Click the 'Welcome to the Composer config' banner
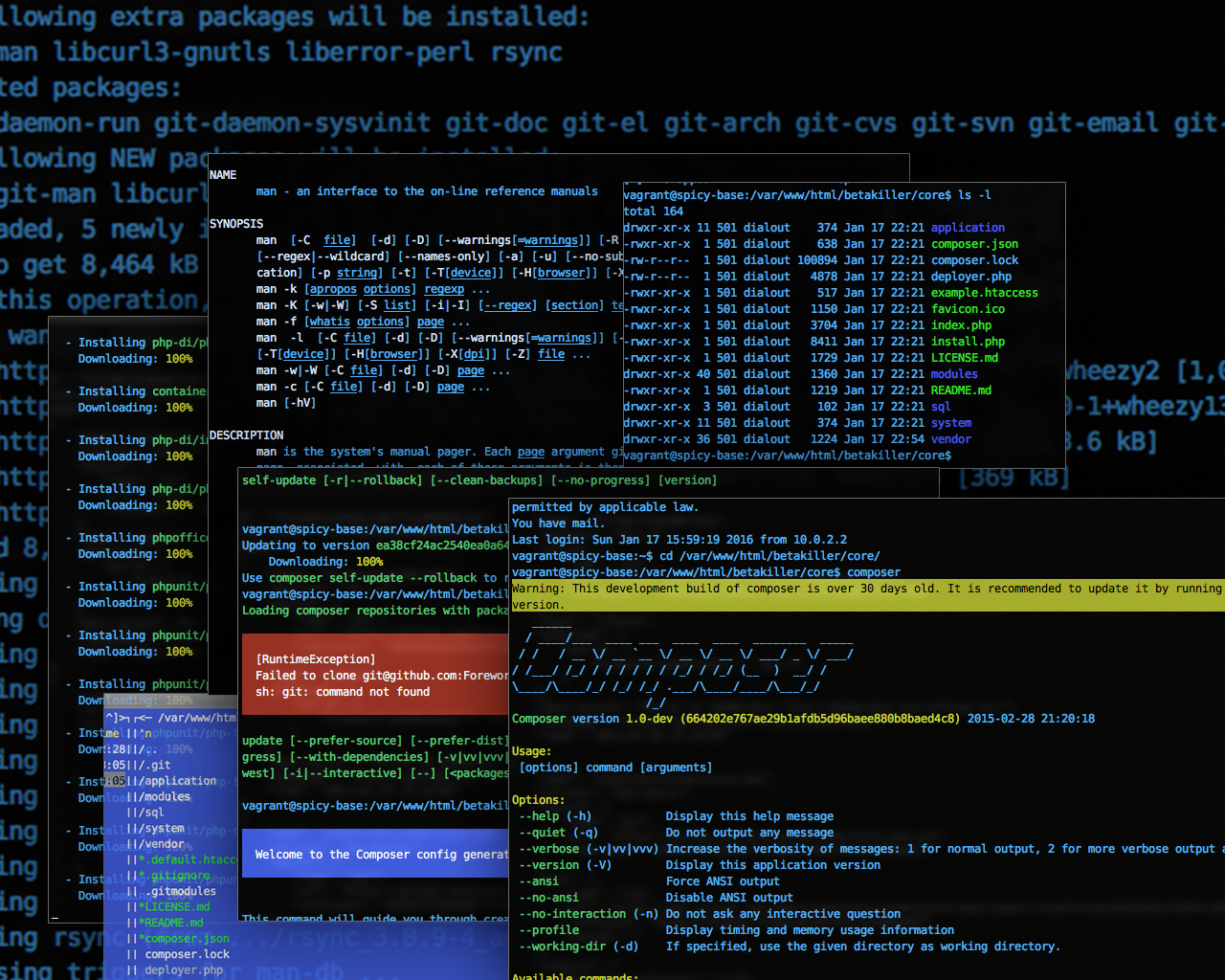This screenshot has width=1225, height=980. click(375, 855)
